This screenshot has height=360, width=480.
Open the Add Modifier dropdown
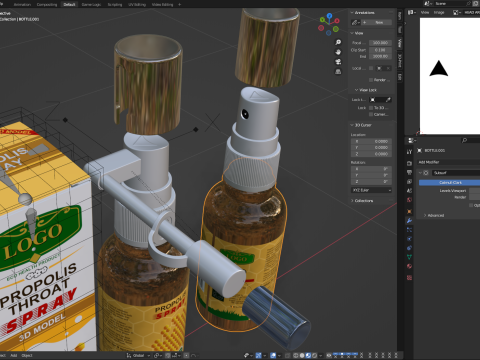449,162
